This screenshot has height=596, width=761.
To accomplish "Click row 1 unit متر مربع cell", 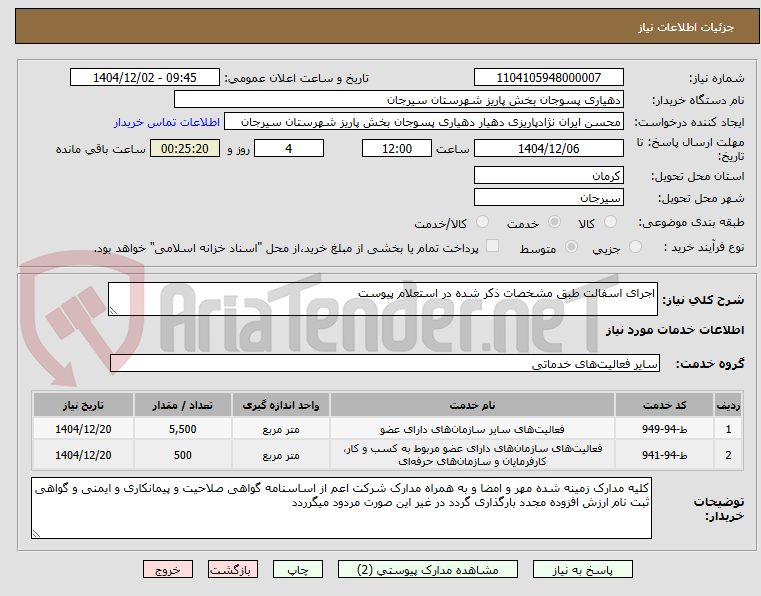I will (x=281, y=429).
